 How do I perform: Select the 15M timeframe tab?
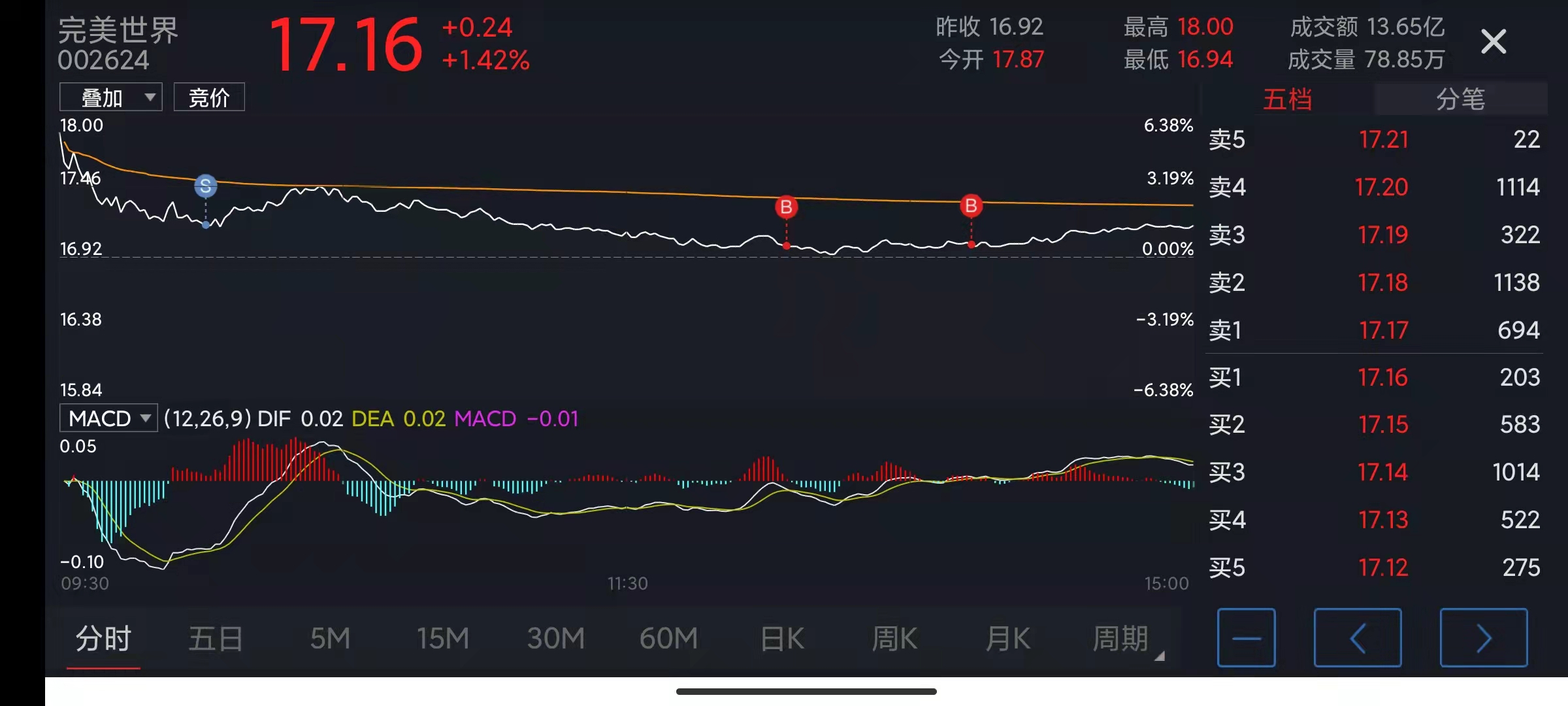point(443,639)
